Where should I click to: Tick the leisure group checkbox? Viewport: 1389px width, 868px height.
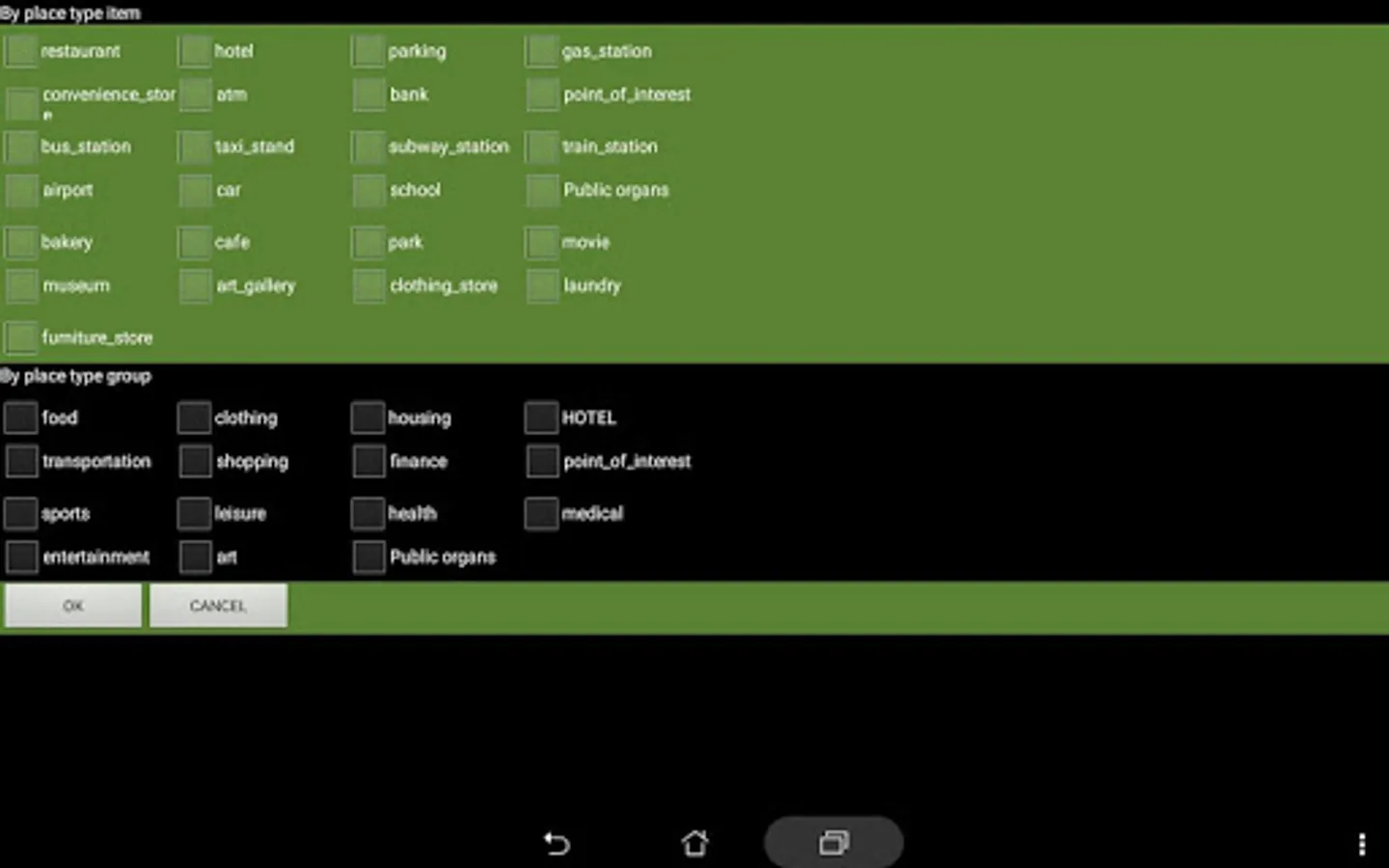tap(195, 513)
